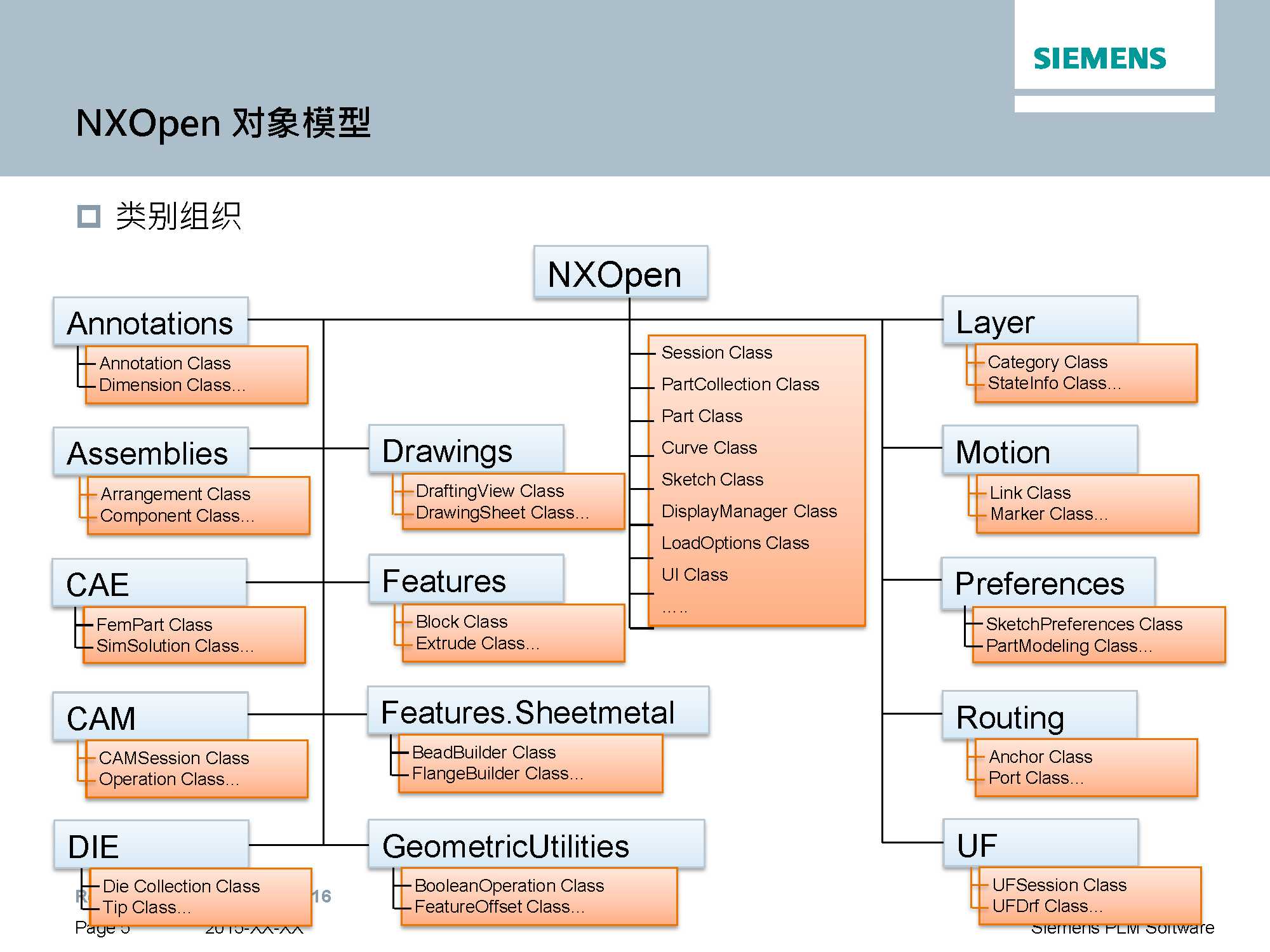Select 'Session Class' entry
The image size is (1270, 952).
tap(717, 352)
